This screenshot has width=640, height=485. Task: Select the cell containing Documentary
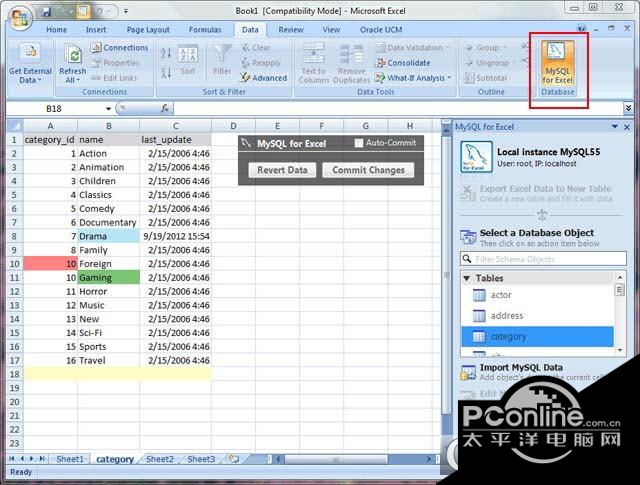tap(109, 222)
